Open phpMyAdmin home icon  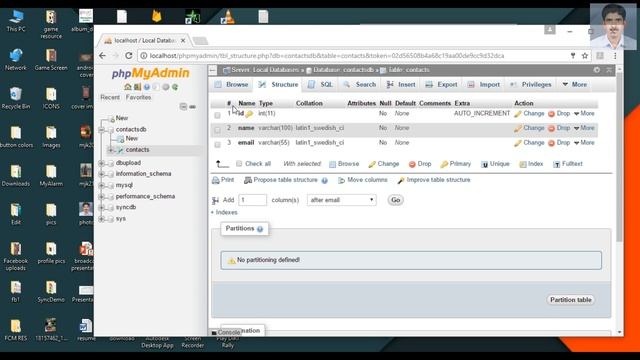[128, 87]
